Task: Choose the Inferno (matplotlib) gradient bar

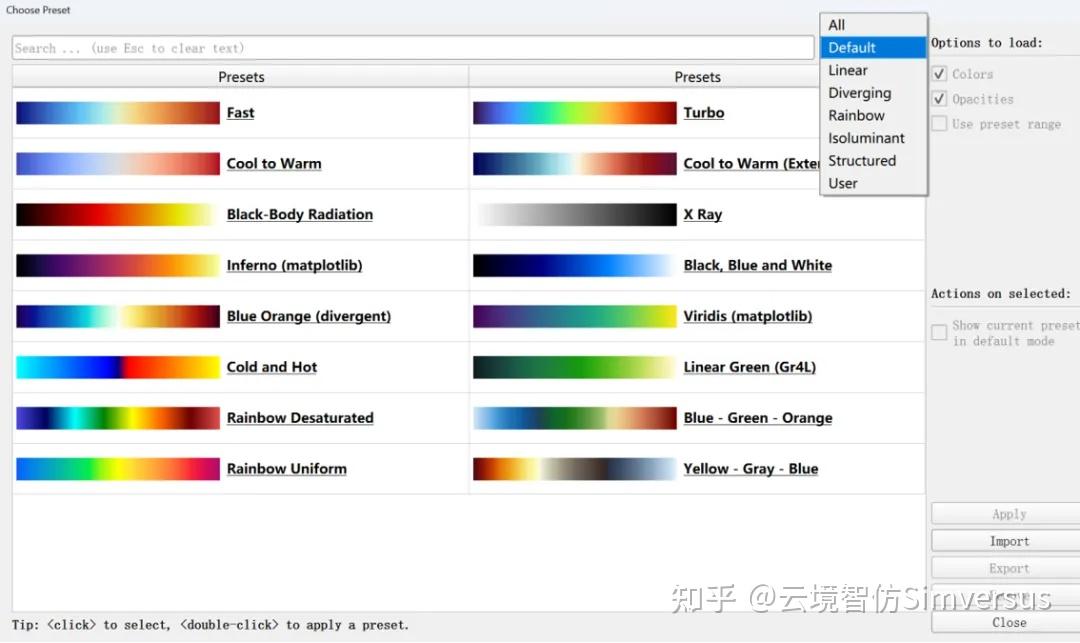Action: tap(118, 265)
